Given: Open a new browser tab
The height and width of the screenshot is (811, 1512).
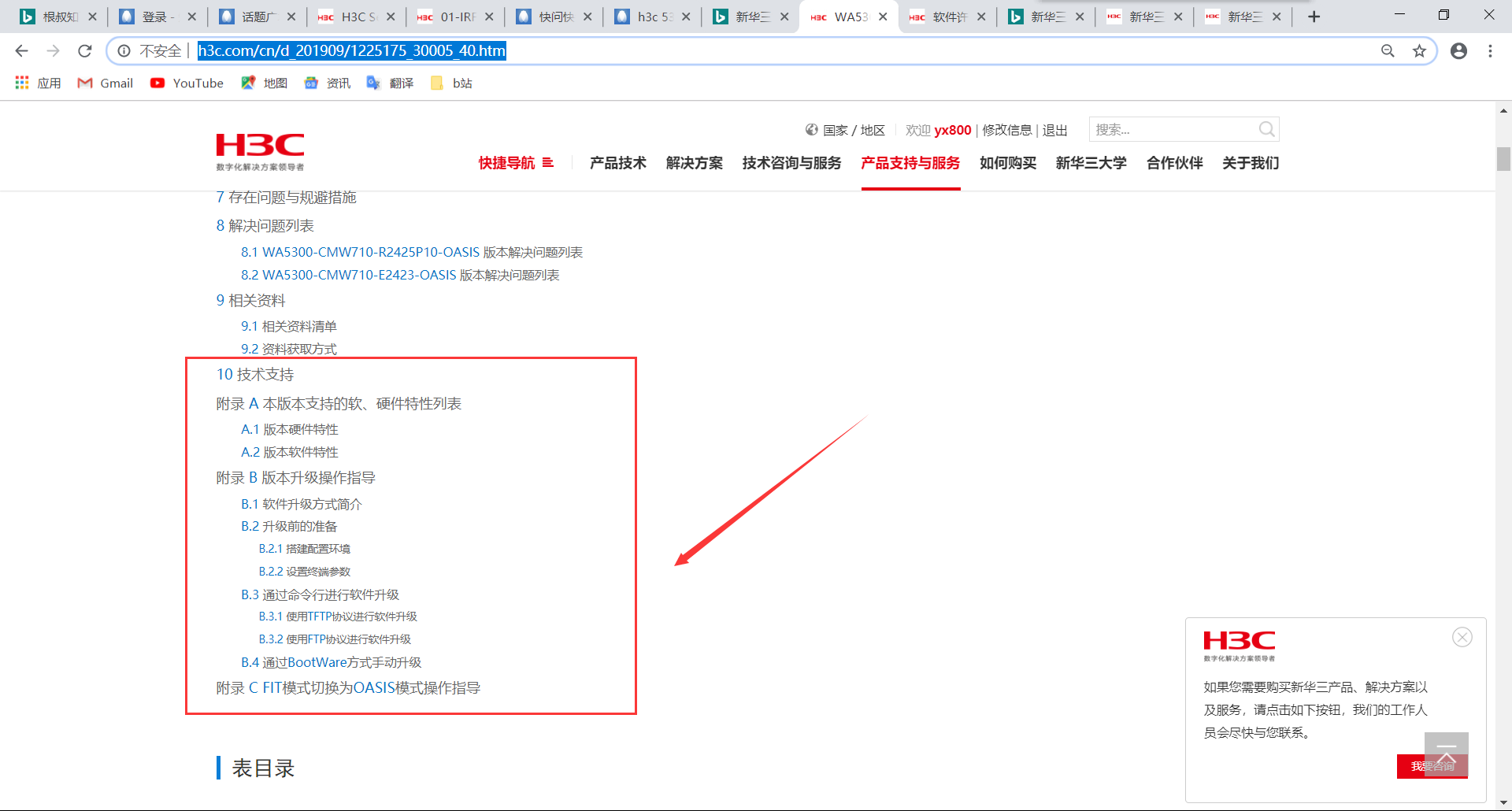Looking at the screenshot, I should (x=1314, y=17).
